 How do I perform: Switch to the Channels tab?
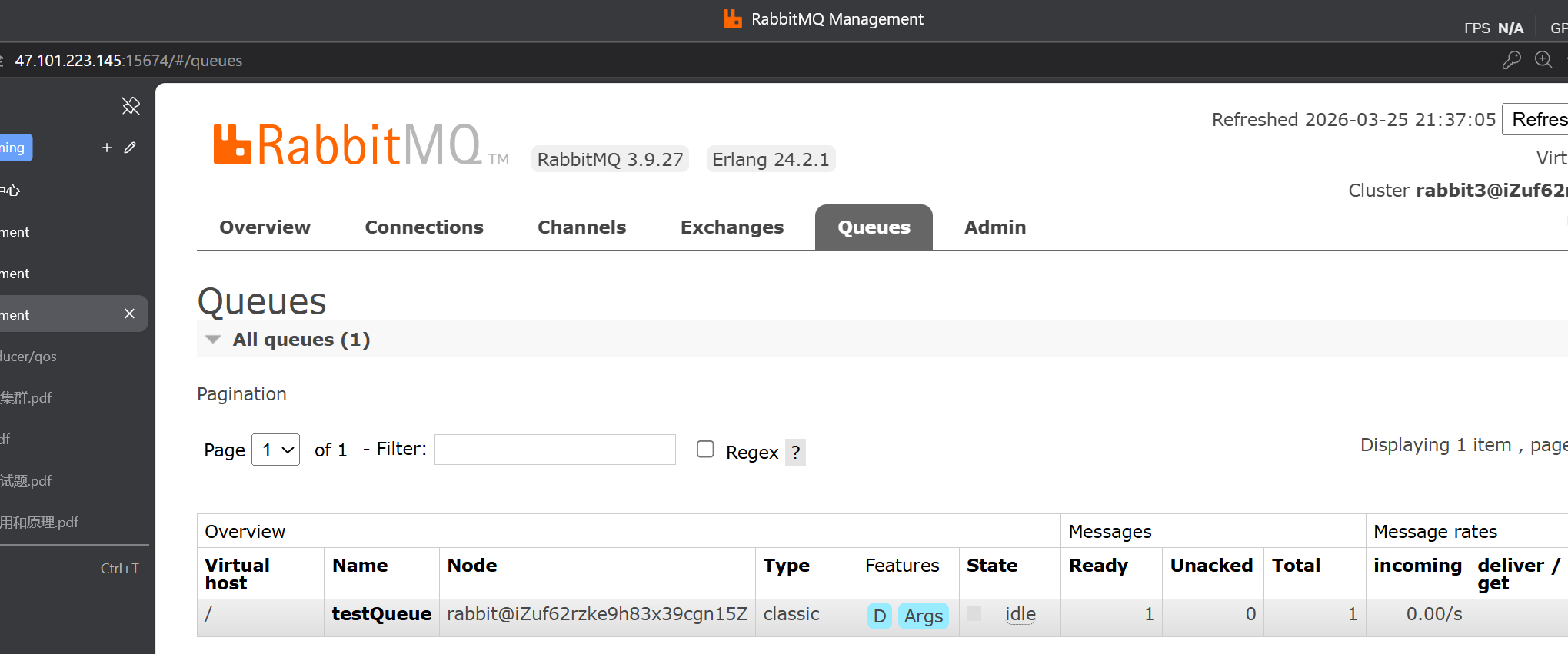pos(581,227)
